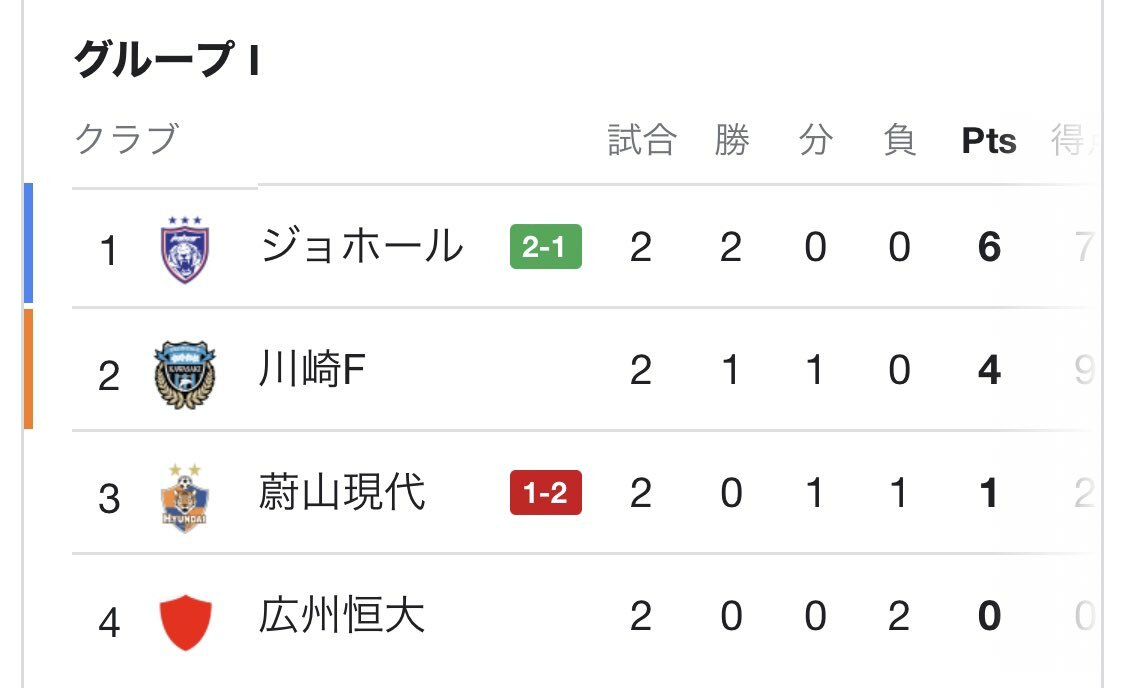Click the 試合 column header
Screen dimensions: 1125x688
click(641, 140)
